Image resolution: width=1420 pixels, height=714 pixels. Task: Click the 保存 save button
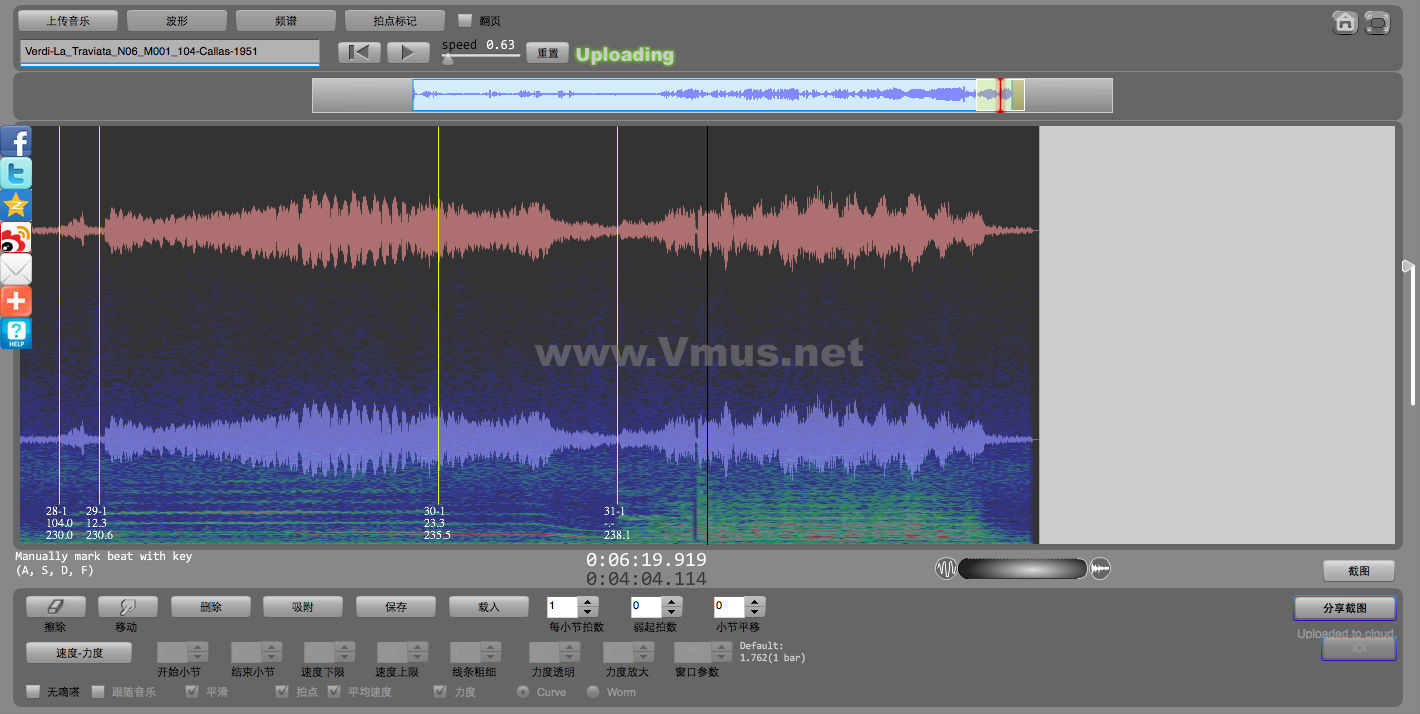tap(396, 606)
